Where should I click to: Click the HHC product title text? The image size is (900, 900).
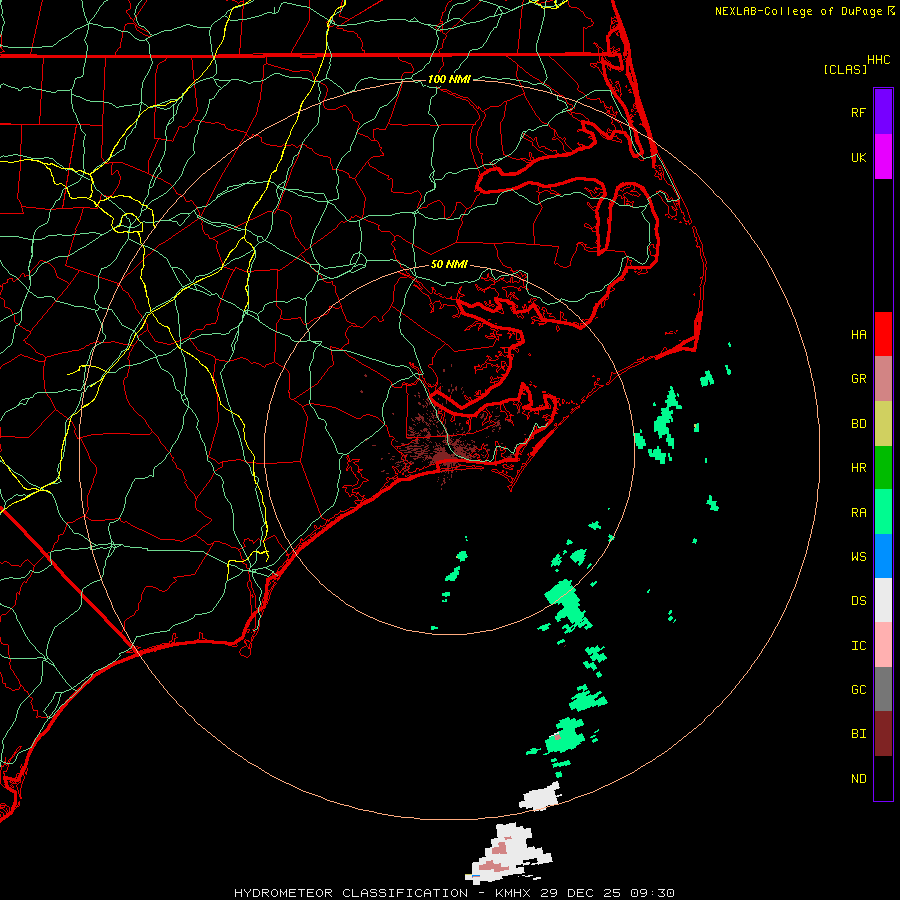[x=878, y=60]
